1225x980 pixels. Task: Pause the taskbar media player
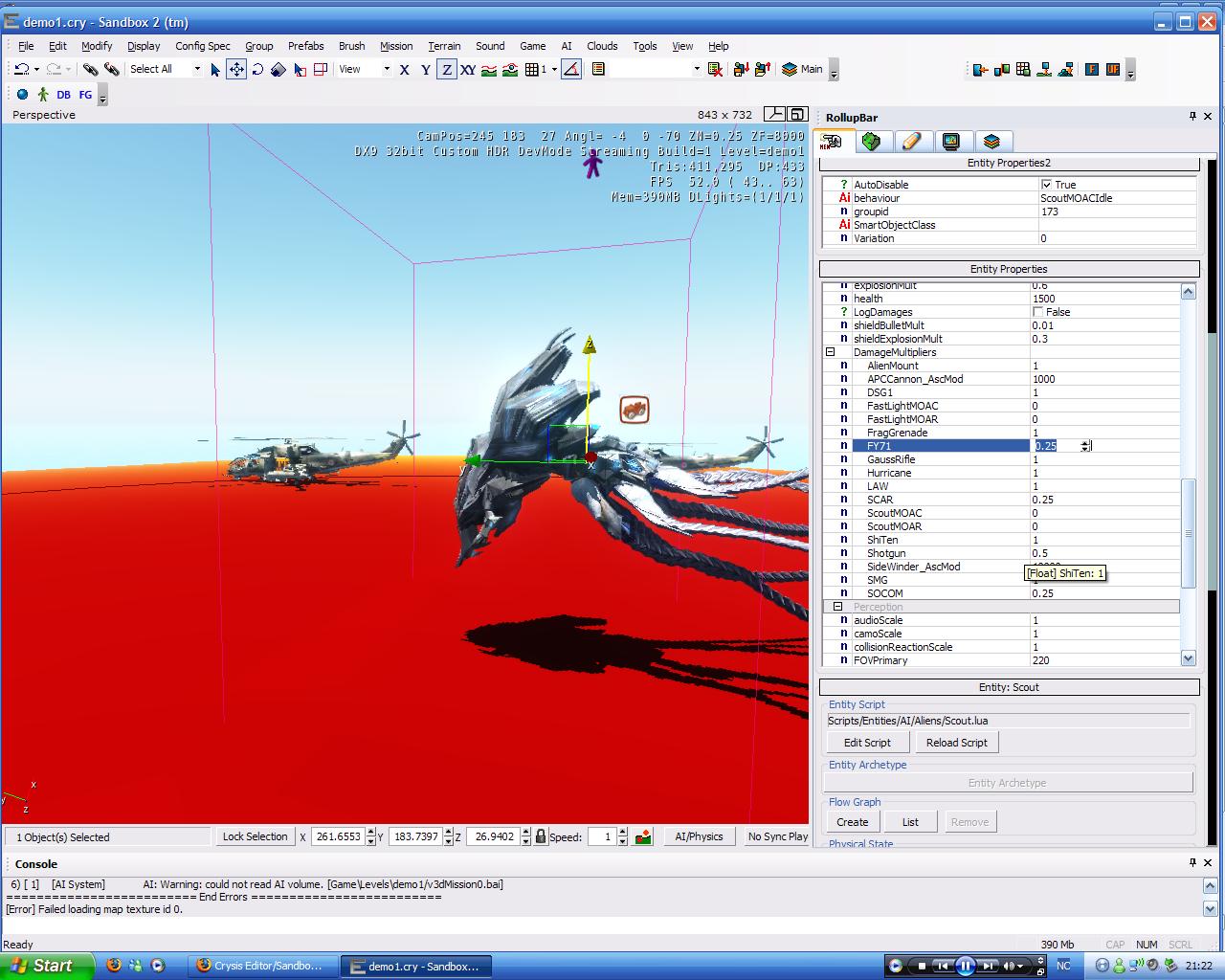(966, 966)
